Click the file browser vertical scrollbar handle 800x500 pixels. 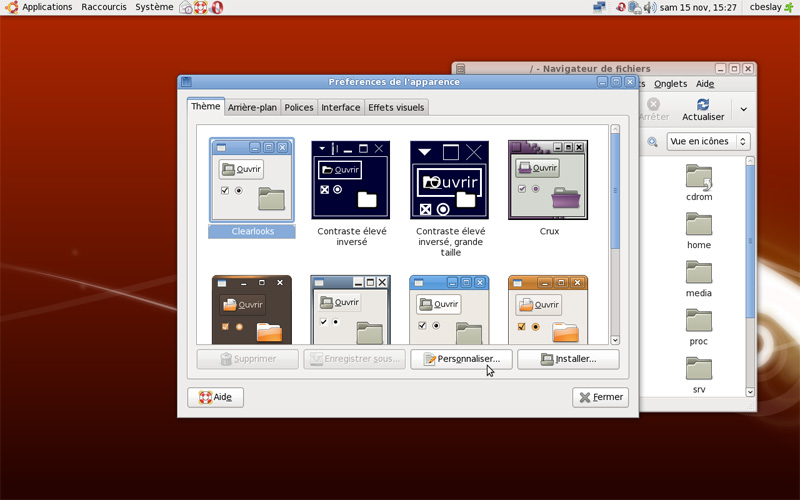pyautogui.click(x=750, y=241)
